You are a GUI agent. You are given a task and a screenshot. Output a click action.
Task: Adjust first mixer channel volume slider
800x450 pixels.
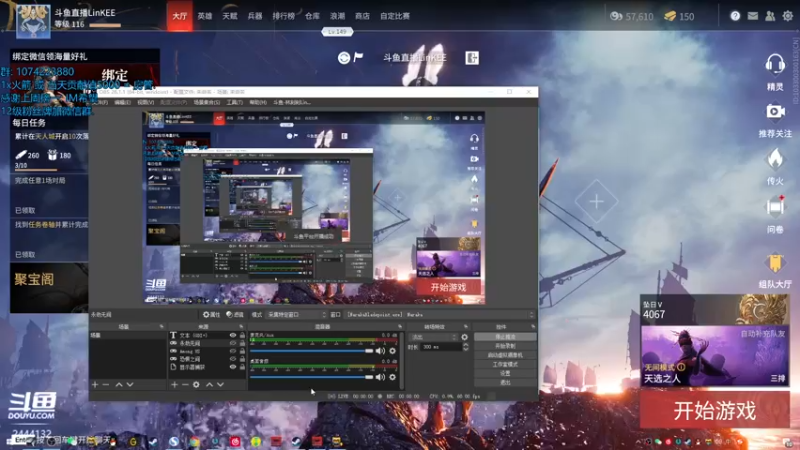pyautogui.click(x=312, y=351)
